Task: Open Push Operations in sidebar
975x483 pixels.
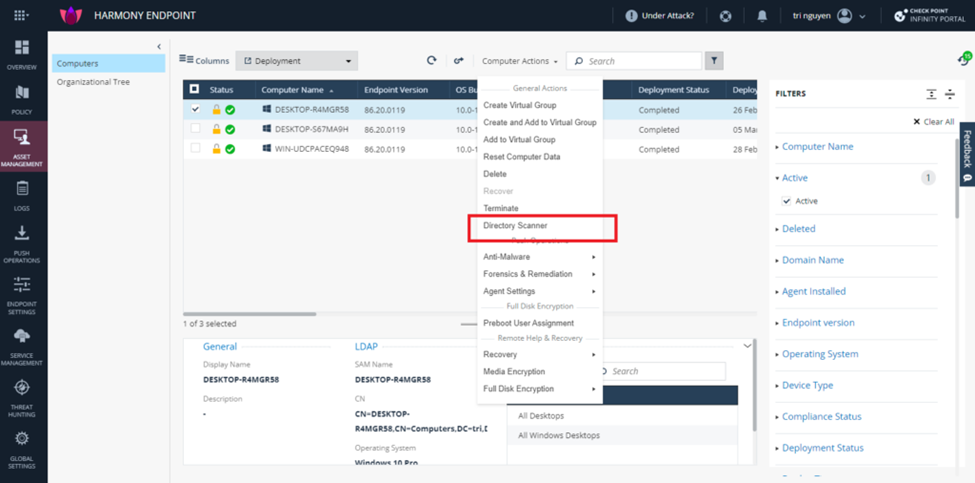Action: click(x=22, y=244)
